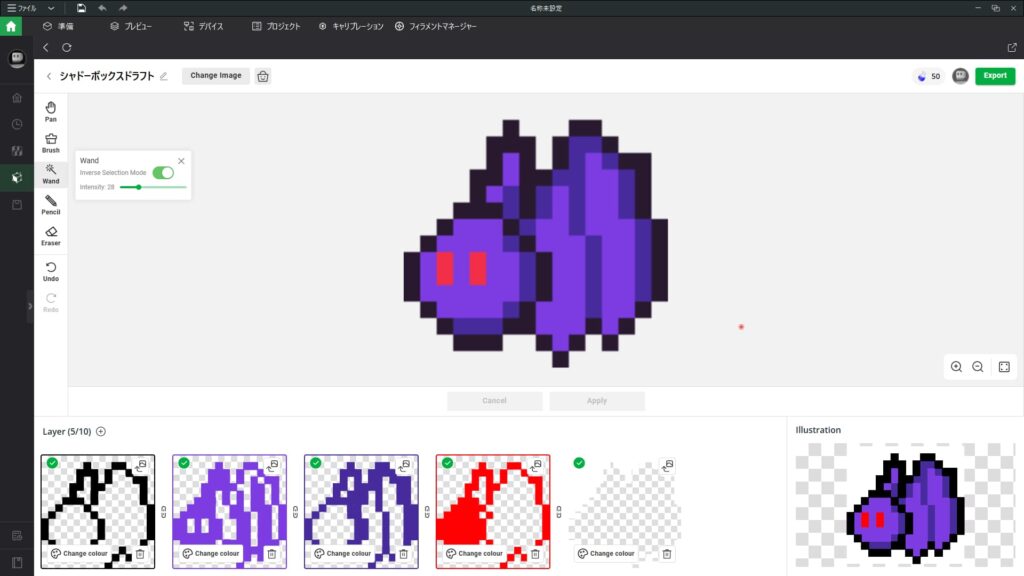Reload the embedded web page
Image resolution: width=1024 pixels, height=576 pixels.
pos(67,48)
